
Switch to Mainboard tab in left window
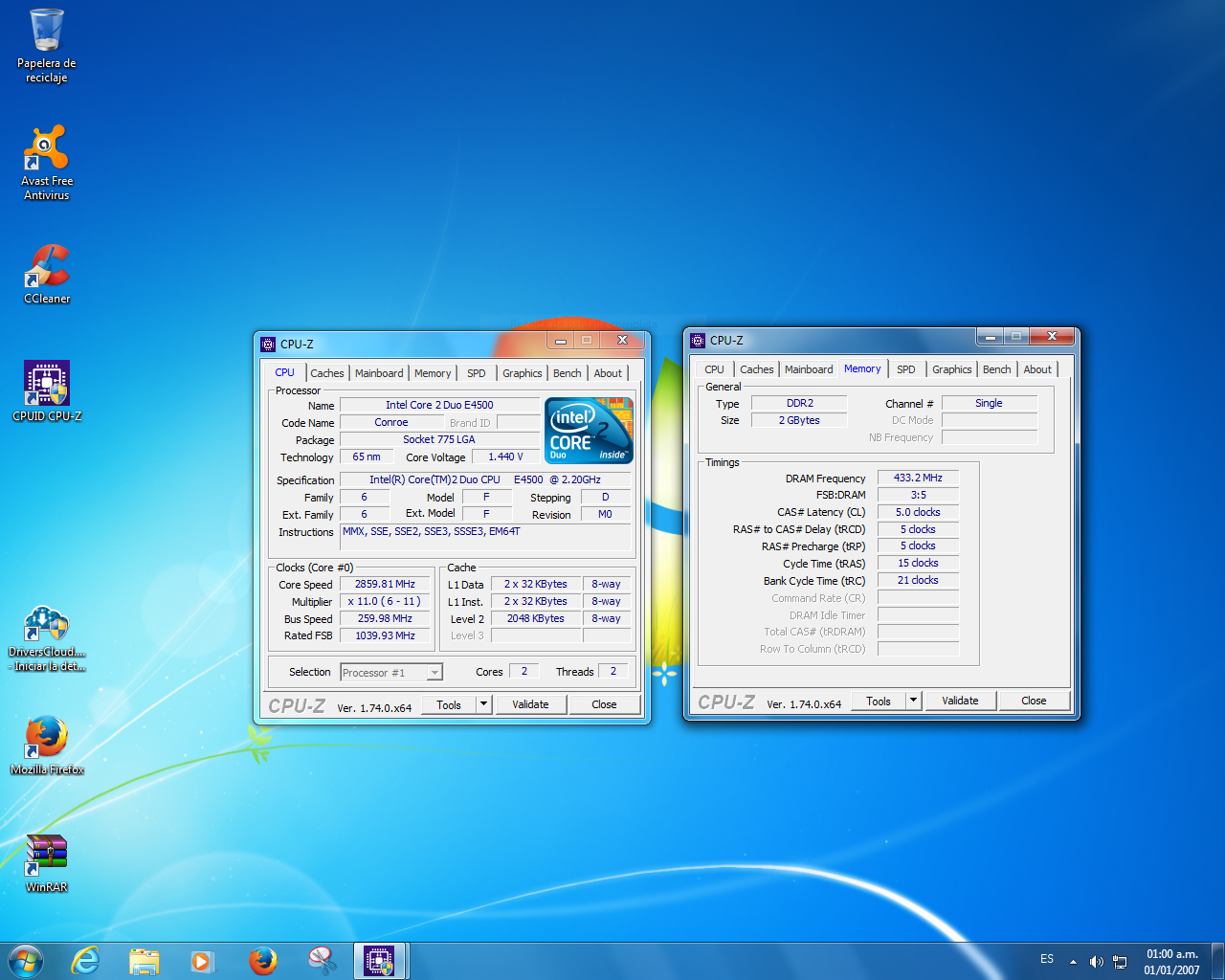(379, 373)
